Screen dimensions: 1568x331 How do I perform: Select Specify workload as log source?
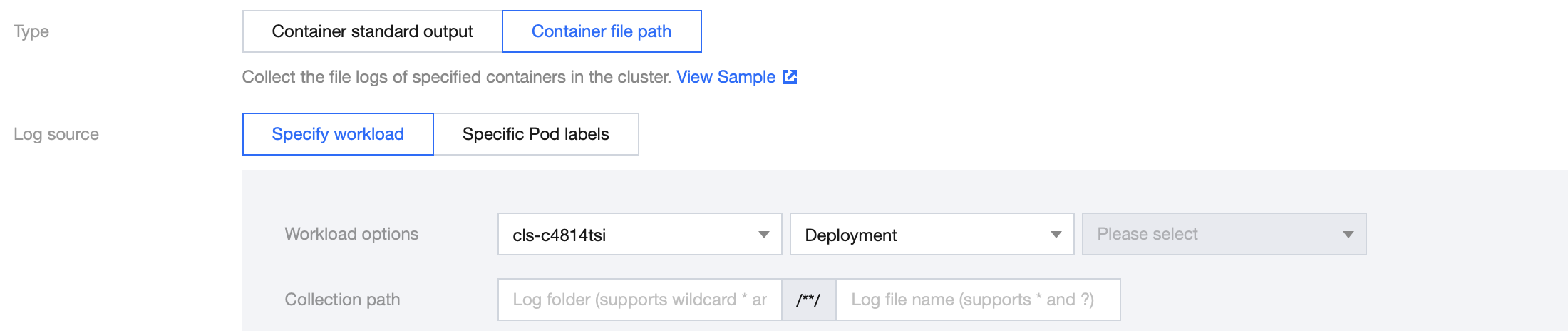click(338, 134)
